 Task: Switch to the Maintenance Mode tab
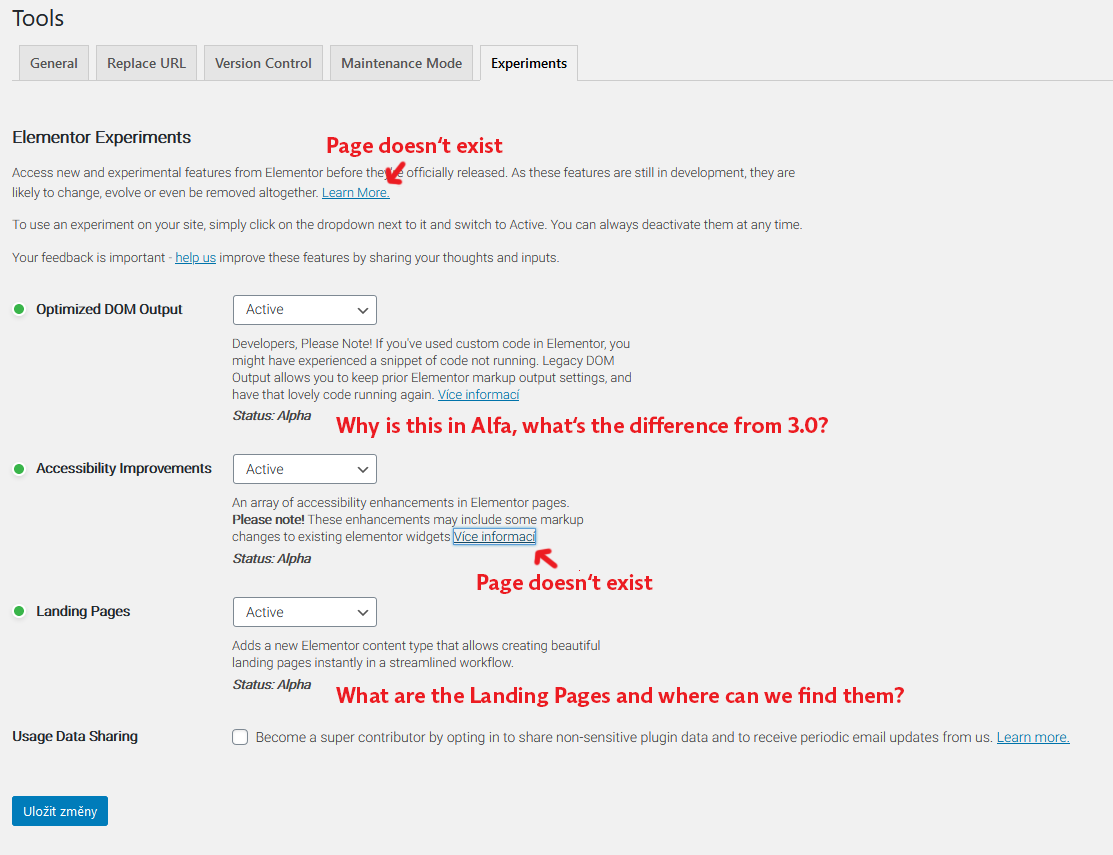tap(401, 62)
